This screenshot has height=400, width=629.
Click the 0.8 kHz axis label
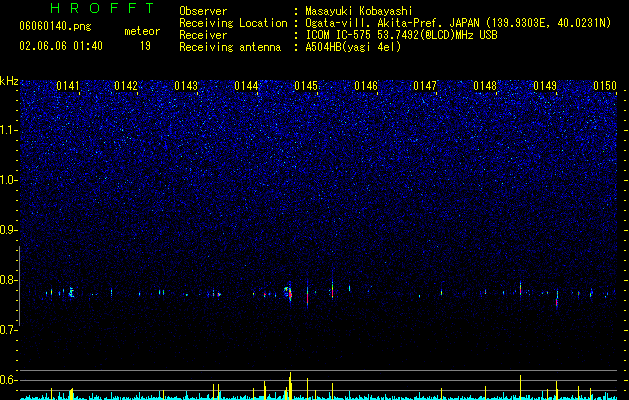pyautogui.click(x=9, y=280)
